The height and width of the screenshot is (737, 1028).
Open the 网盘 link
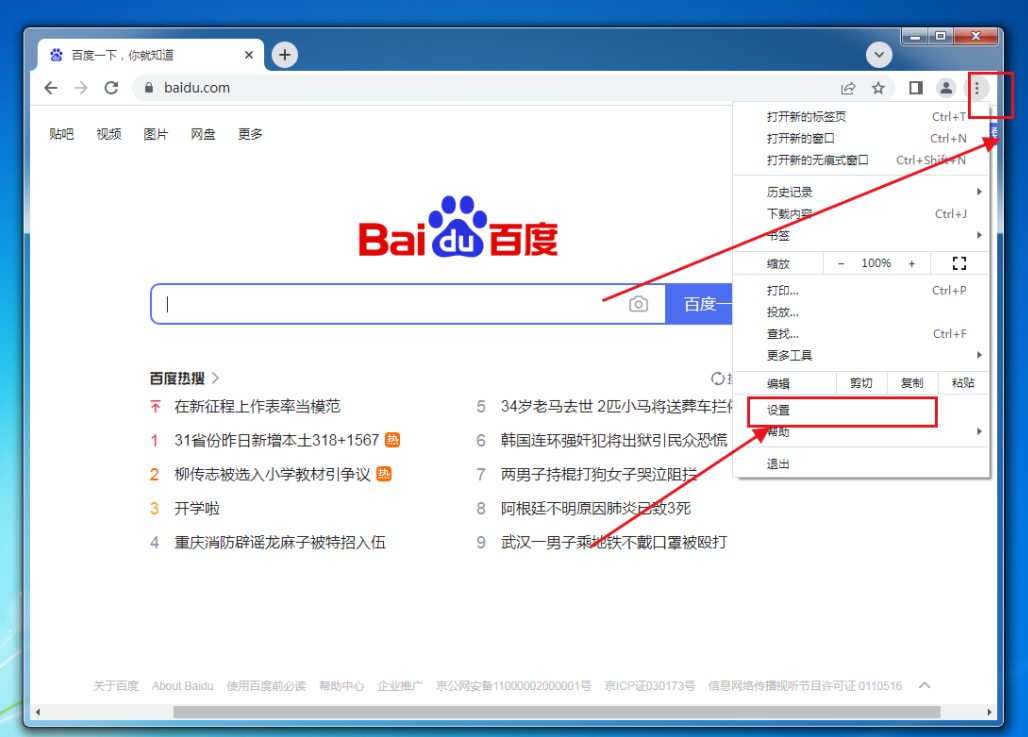click(203, 134)
